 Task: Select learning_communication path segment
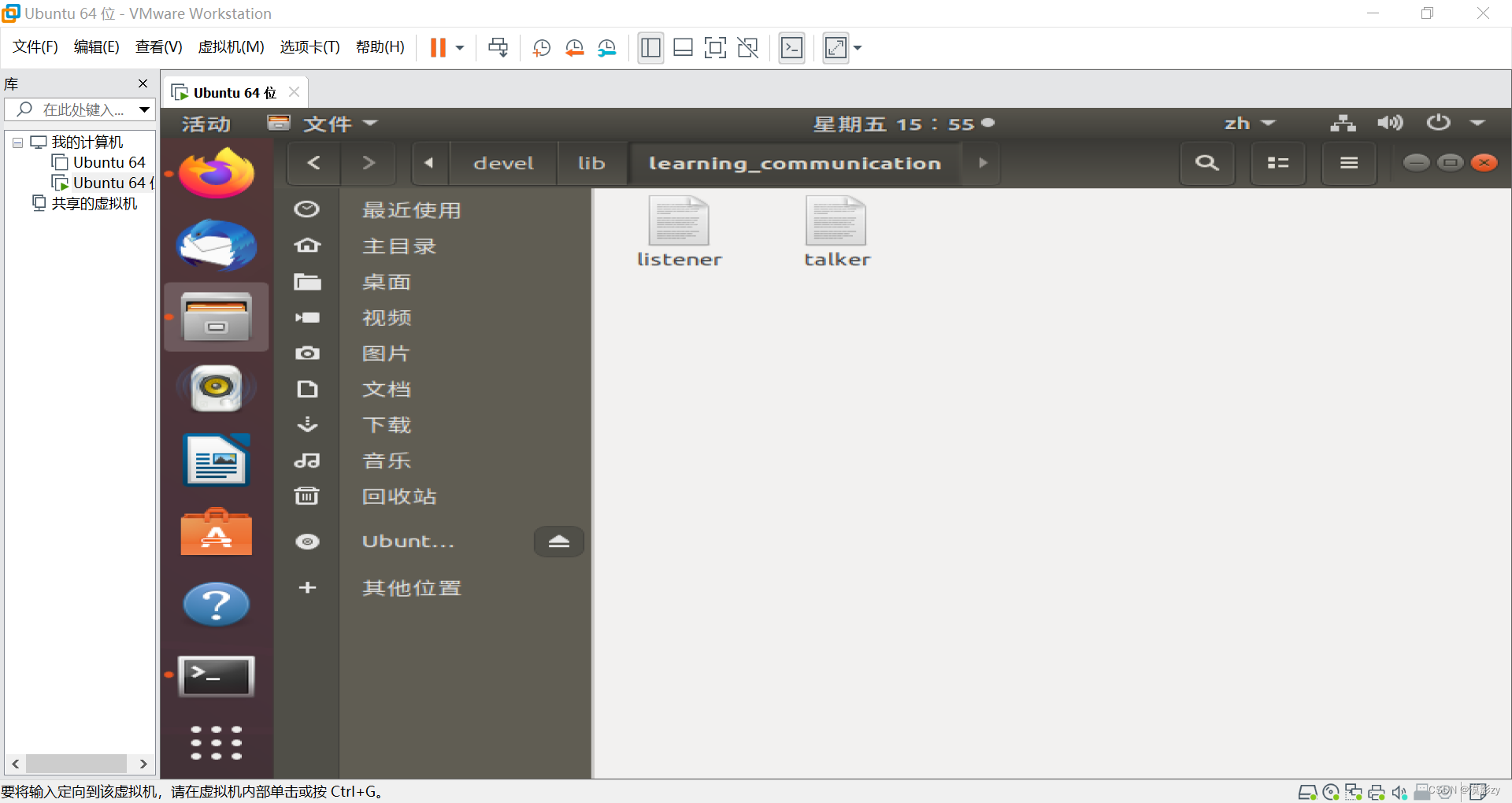click(x=795, y=163)
